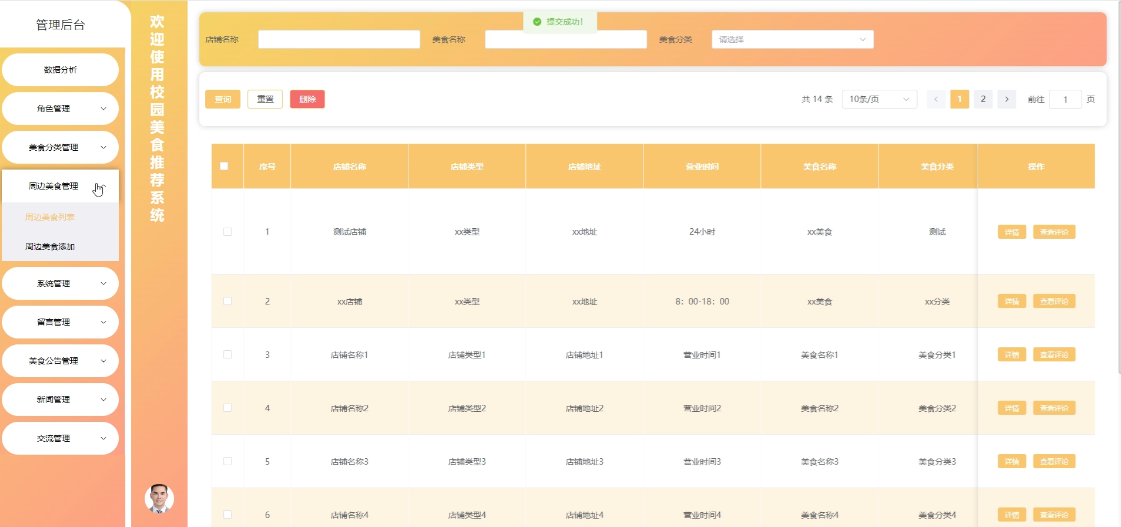
Task: Check the row 测试店铺 checkbox
Action: pyautogui.click(x=227, y=232)
